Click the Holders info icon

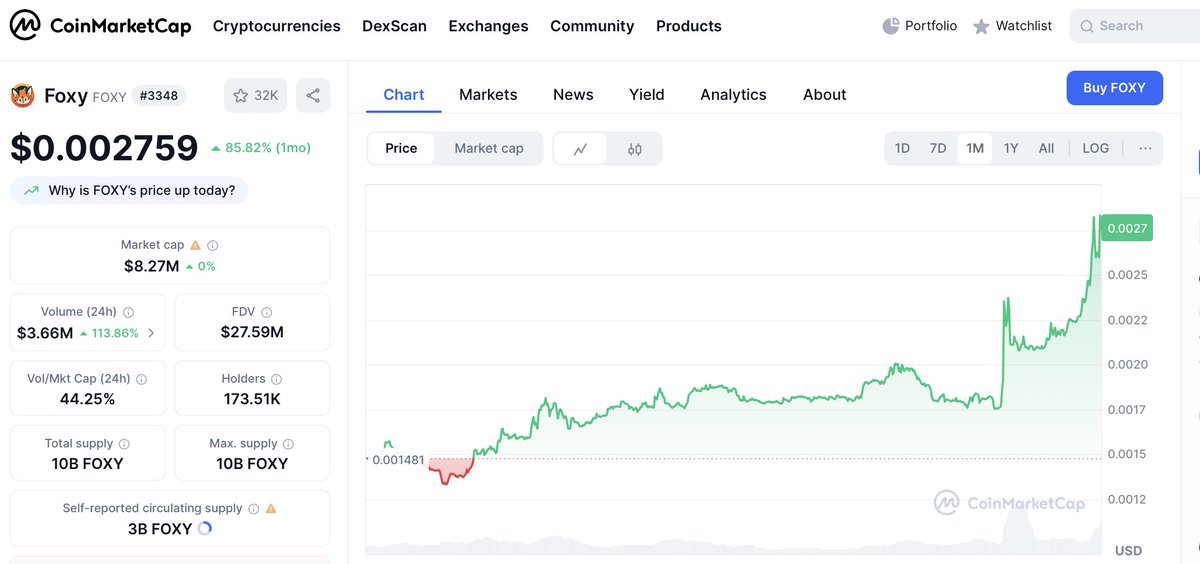276,379
